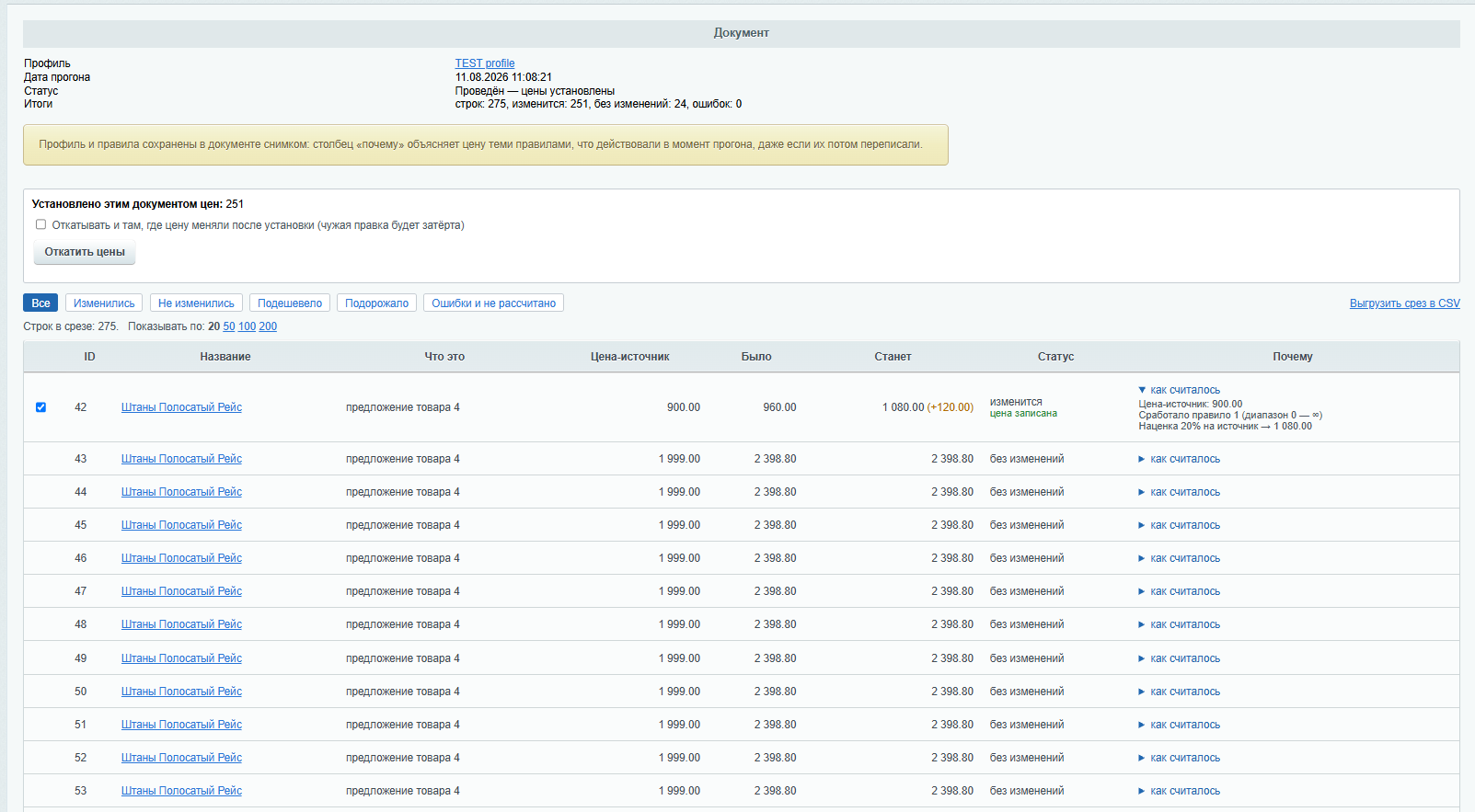Click the Цена-источник column header

[630, 357]
